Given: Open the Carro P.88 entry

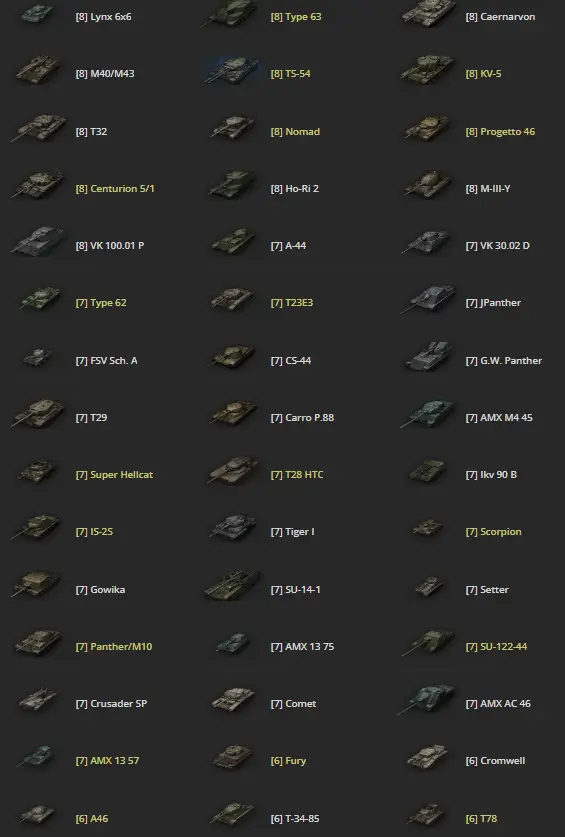Looking at the screenshot, I should (302, 417).
